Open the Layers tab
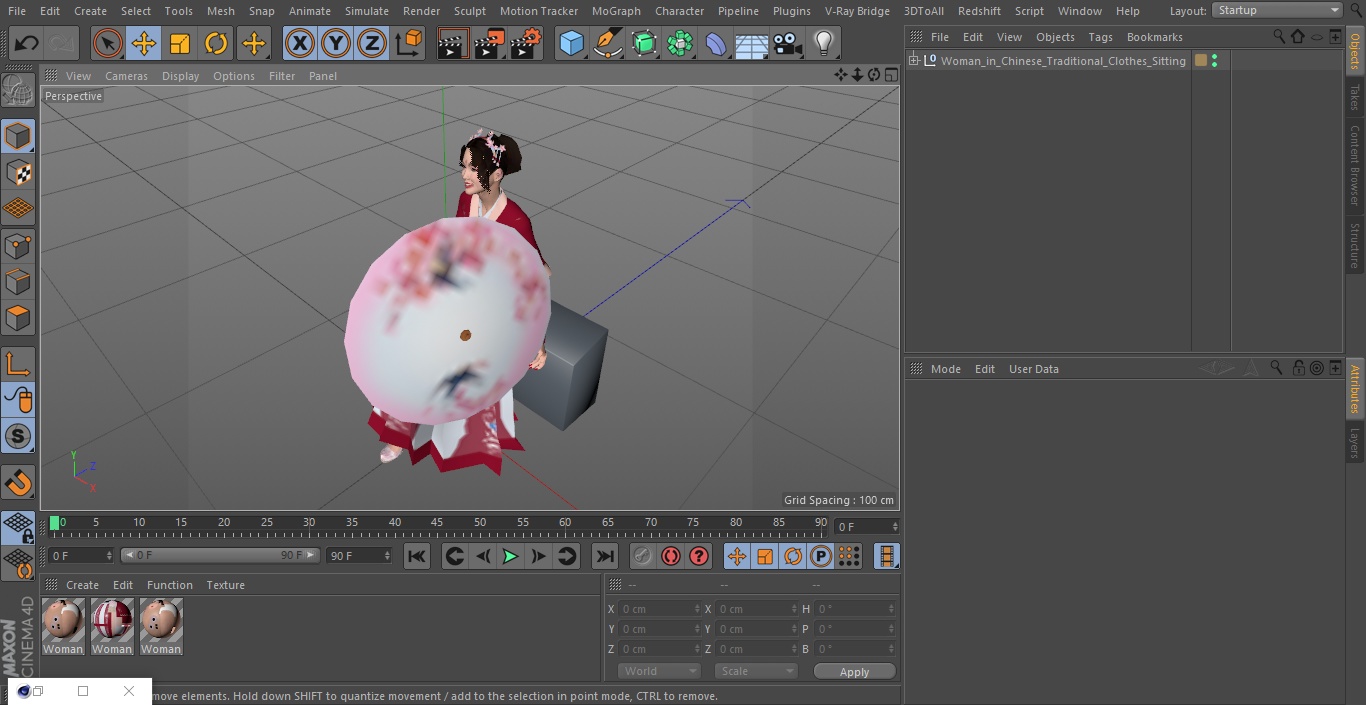 [1355, 442]
